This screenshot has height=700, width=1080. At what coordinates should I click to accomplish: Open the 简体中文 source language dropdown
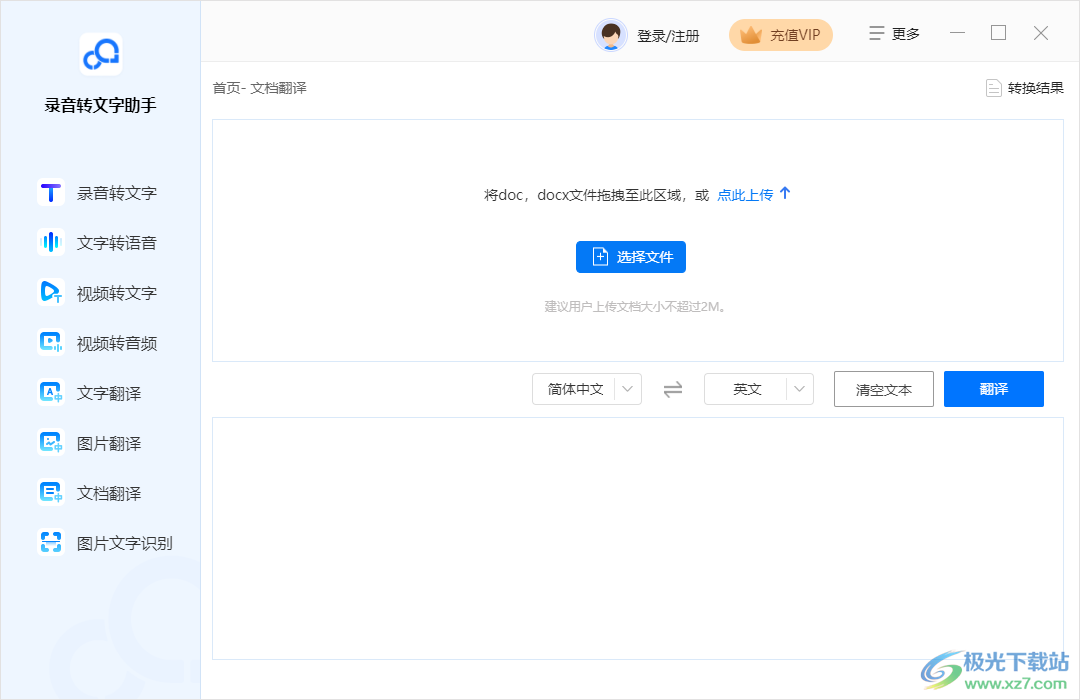tap(586, 389)
